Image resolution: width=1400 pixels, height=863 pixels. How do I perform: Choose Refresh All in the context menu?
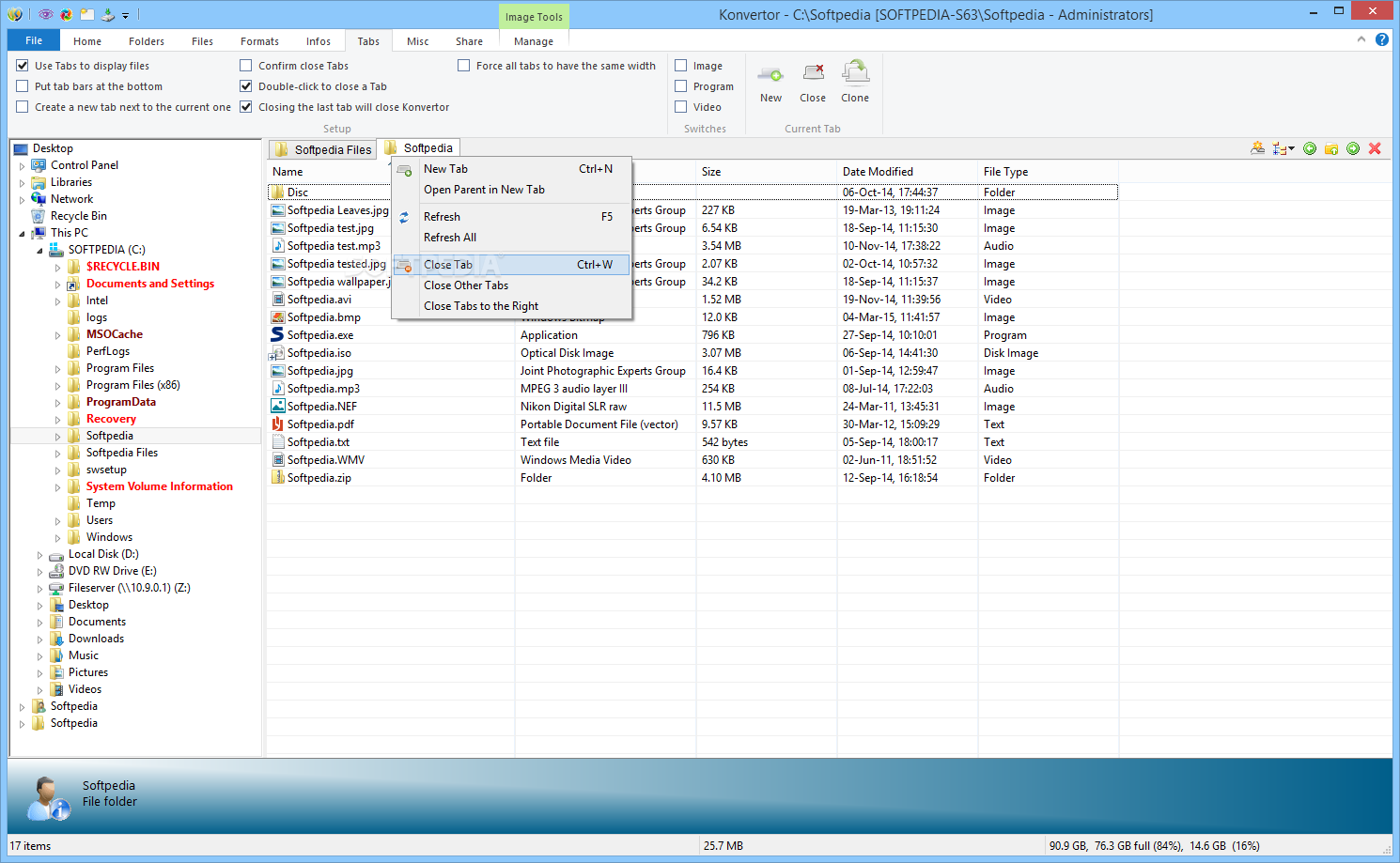[x=511, y=238]
